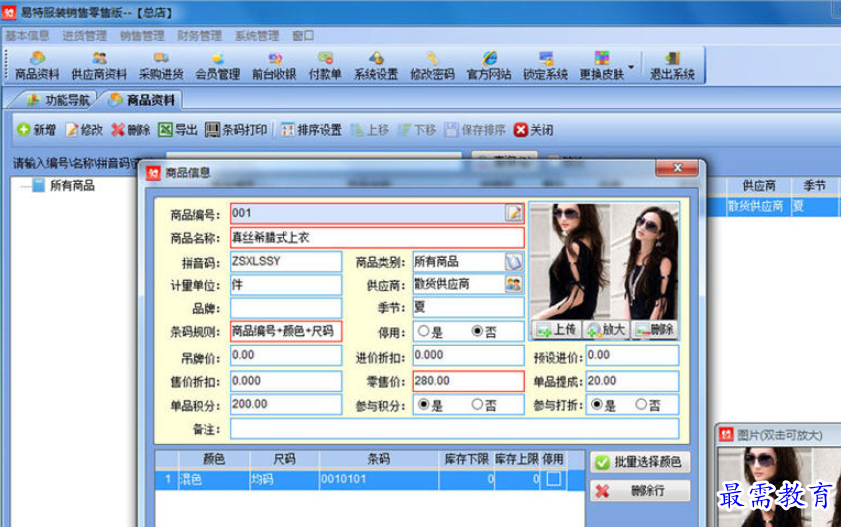Select 否 for 停用
841x527 pixels.
(477, 331)
